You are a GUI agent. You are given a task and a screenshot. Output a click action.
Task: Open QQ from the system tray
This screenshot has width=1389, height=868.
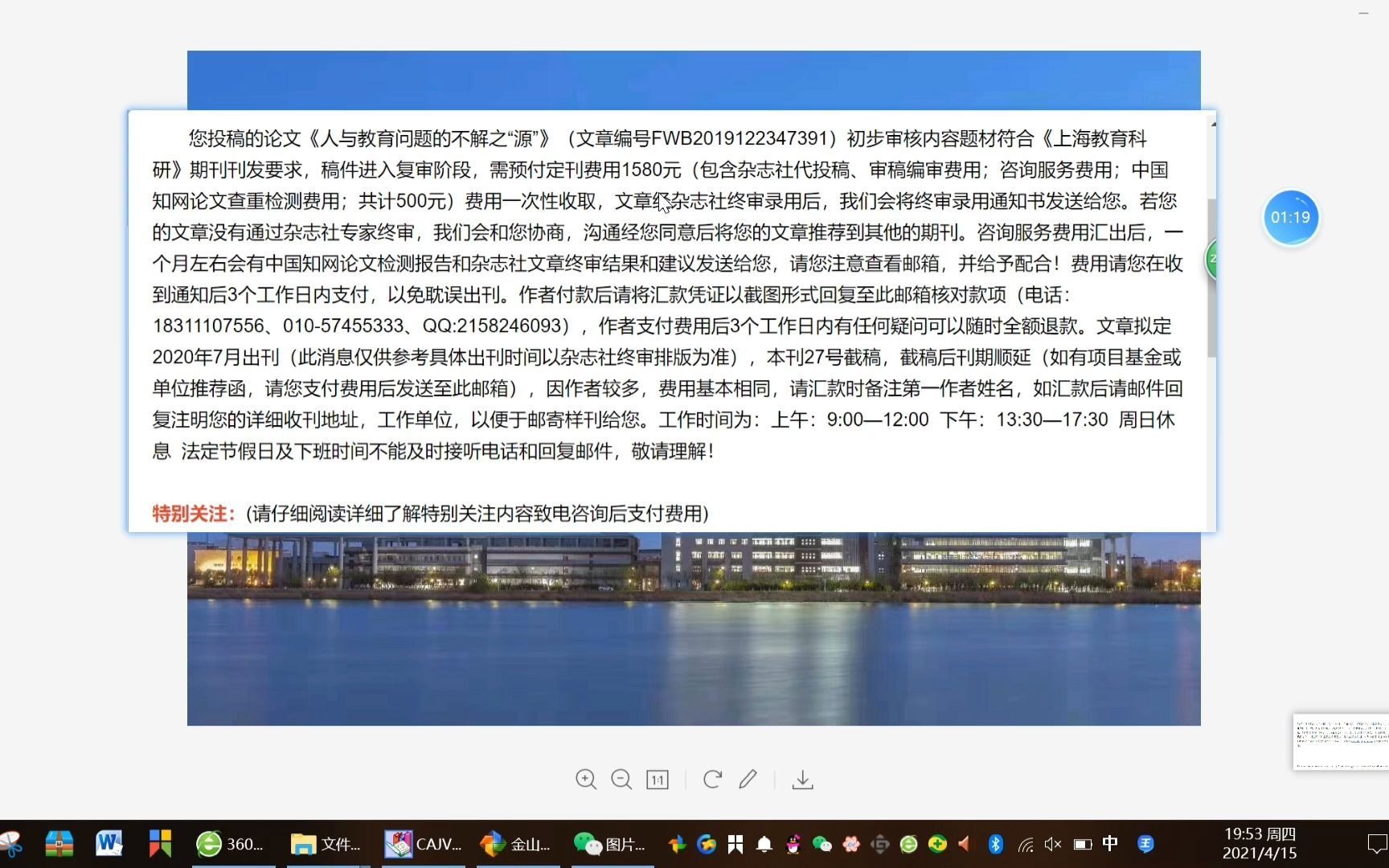coord(793,844)
